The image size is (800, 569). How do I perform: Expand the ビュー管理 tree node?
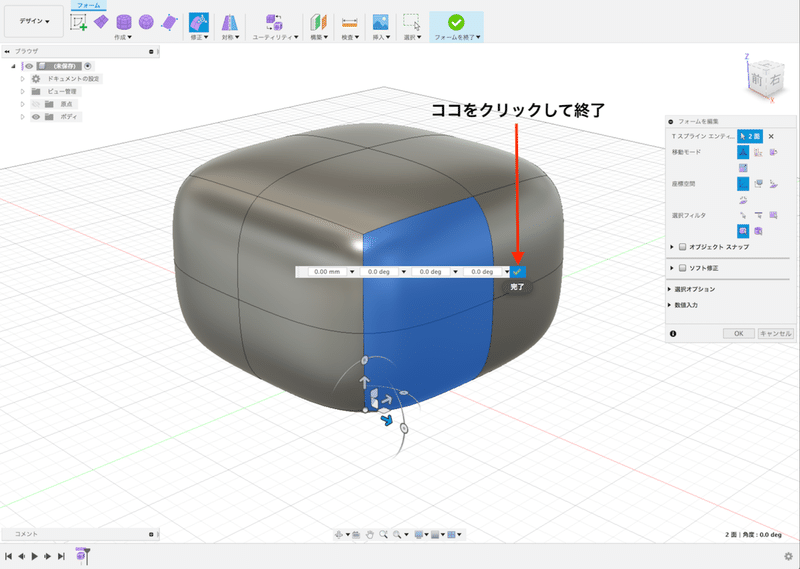point(22,91)
